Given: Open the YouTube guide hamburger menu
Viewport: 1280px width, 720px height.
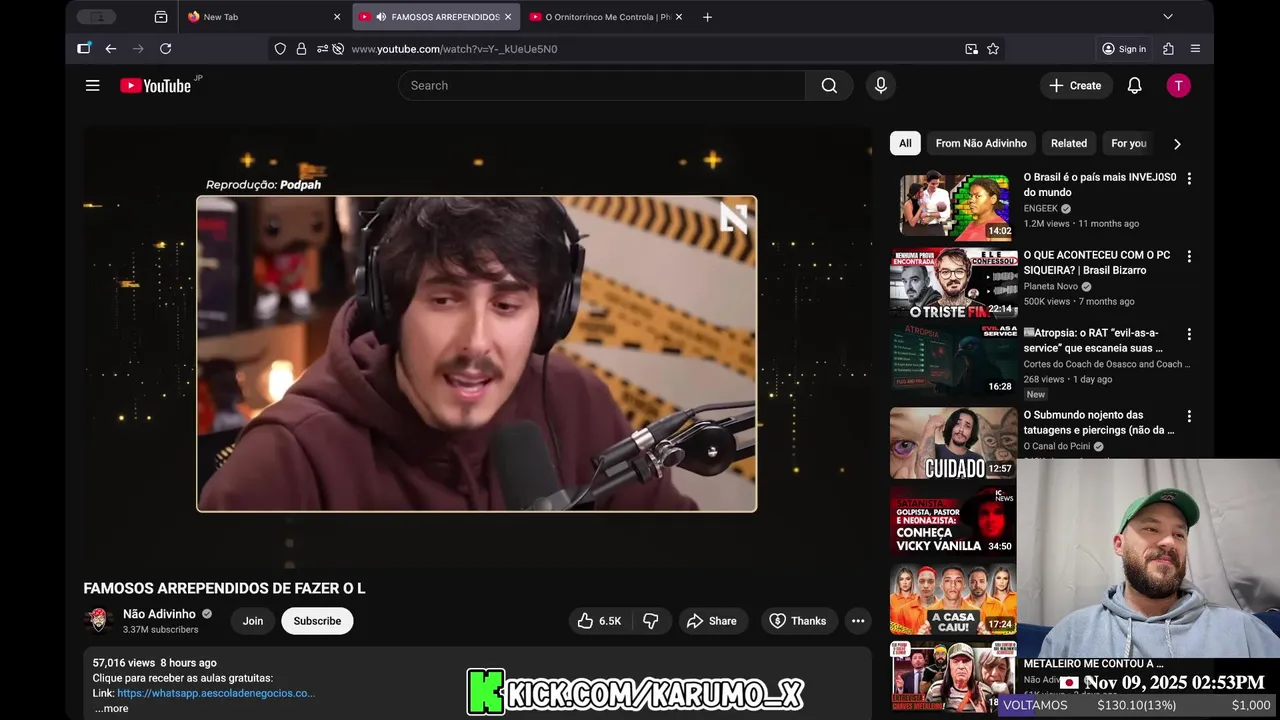Looking at the screenshot, I should tap(92, 86).
